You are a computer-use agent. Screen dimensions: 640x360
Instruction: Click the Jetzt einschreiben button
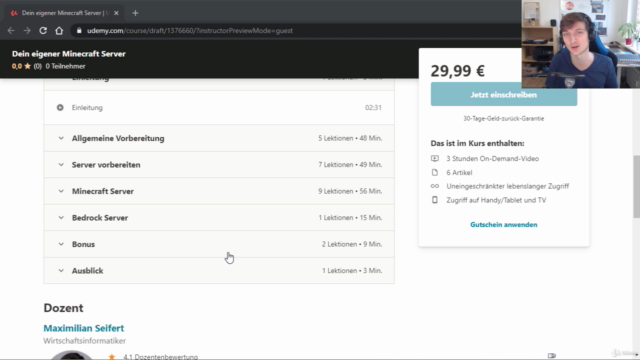pos(504,95)
